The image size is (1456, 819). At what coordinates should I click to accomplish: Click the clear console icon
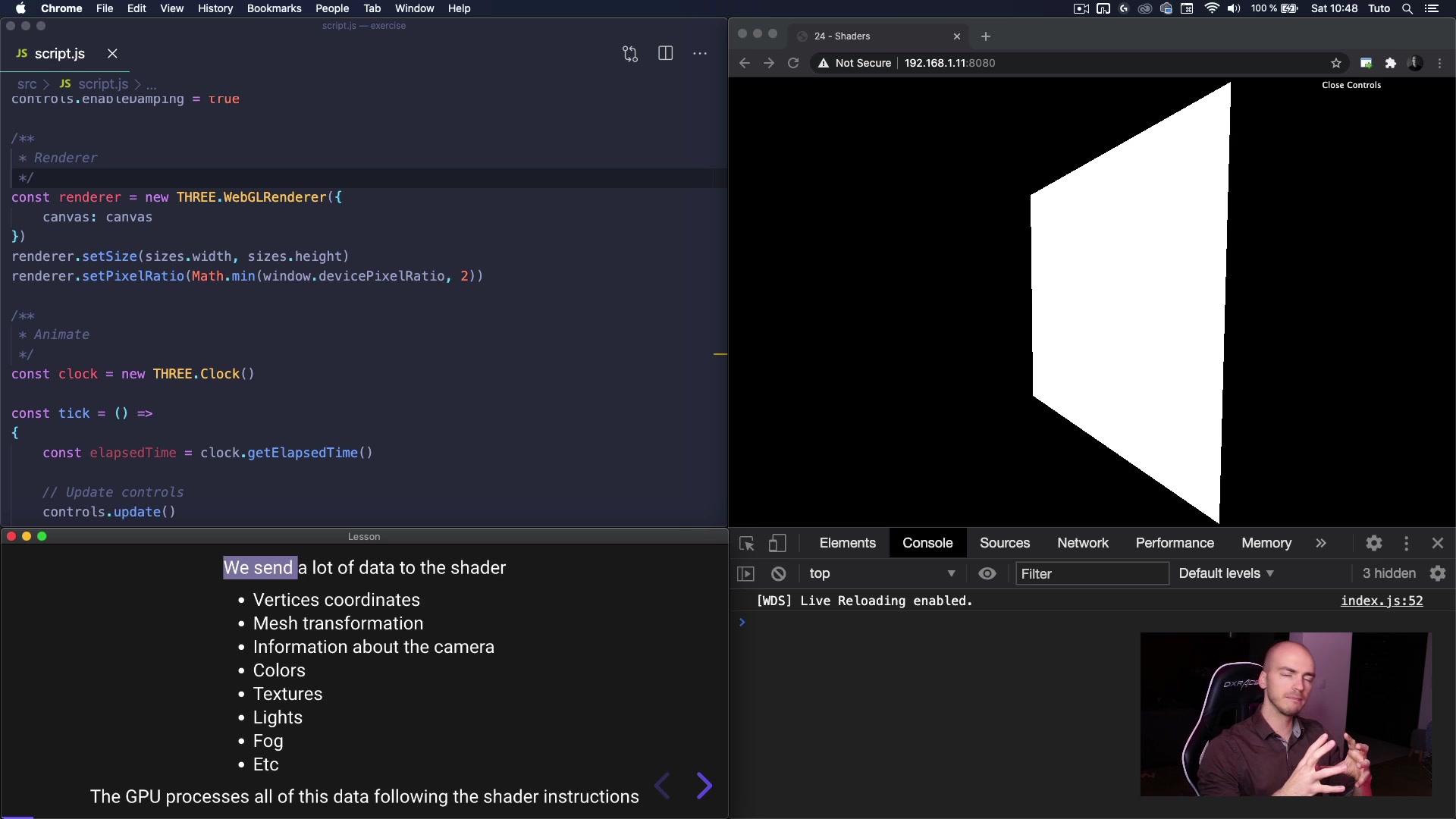(x=778, y=574)
